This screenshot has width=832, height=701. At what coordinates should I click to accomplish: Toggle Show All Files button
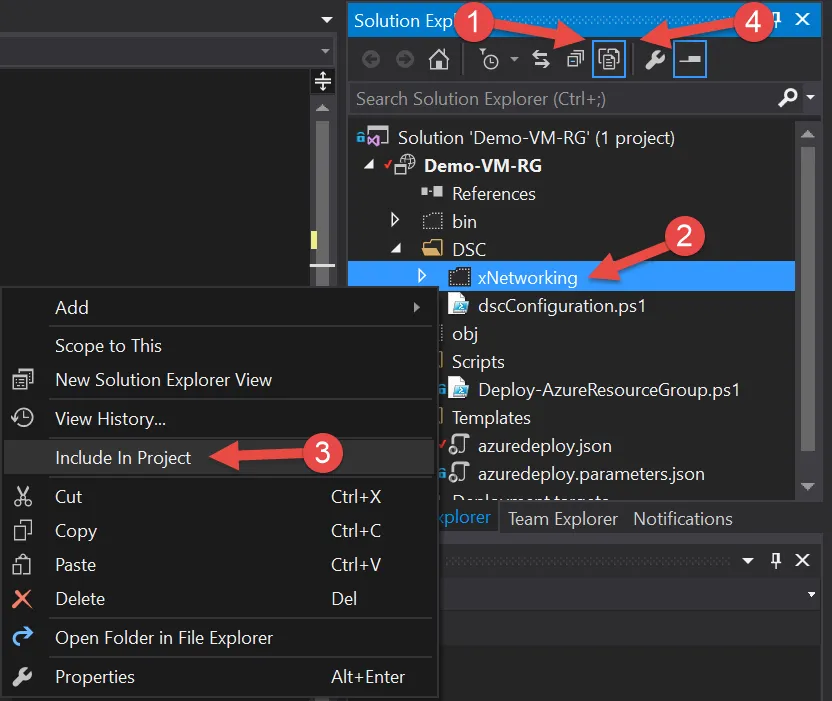point(609,59)
